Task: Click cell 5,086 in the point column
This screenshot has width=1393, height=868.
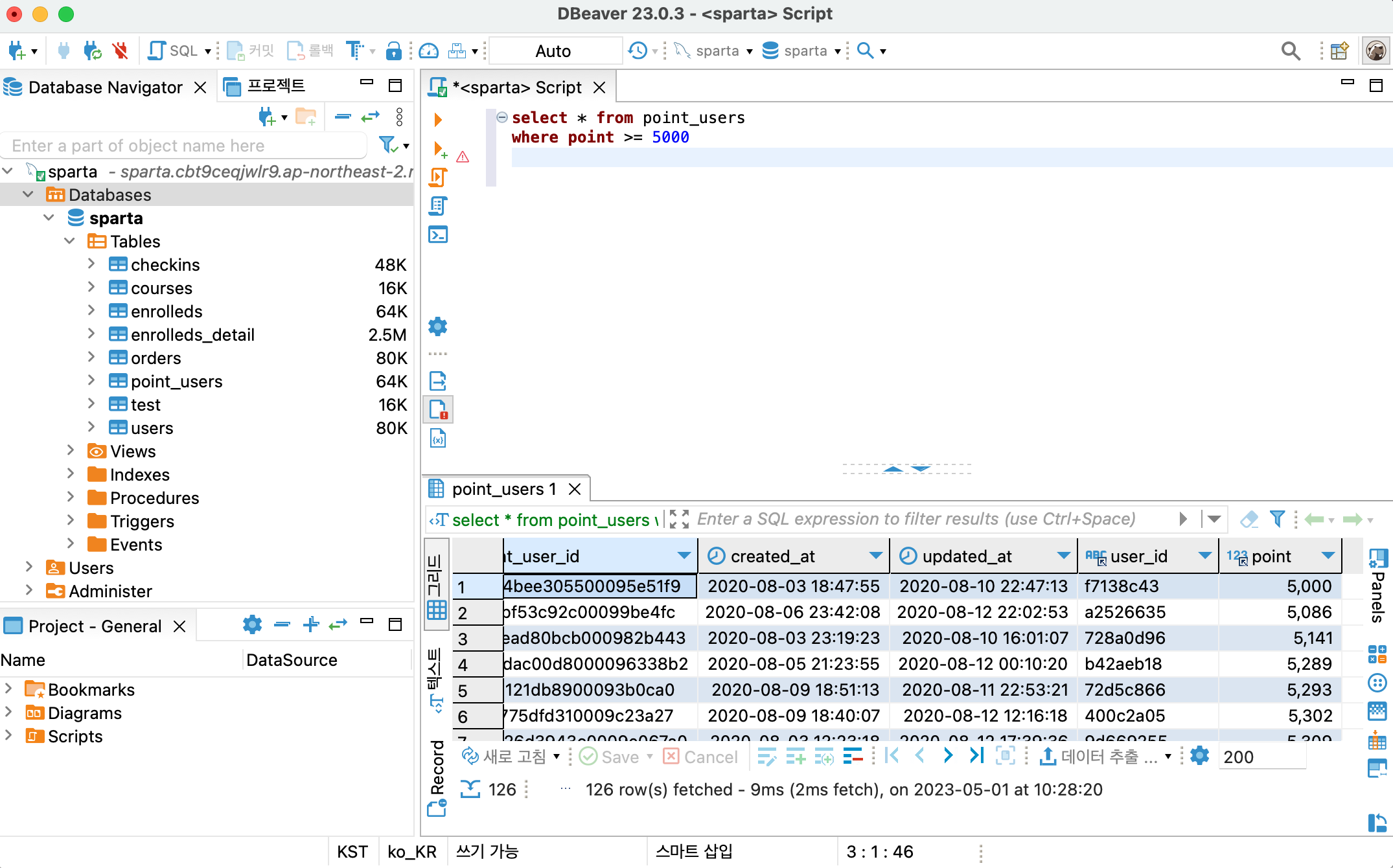Action: [x=1280, y=612]
